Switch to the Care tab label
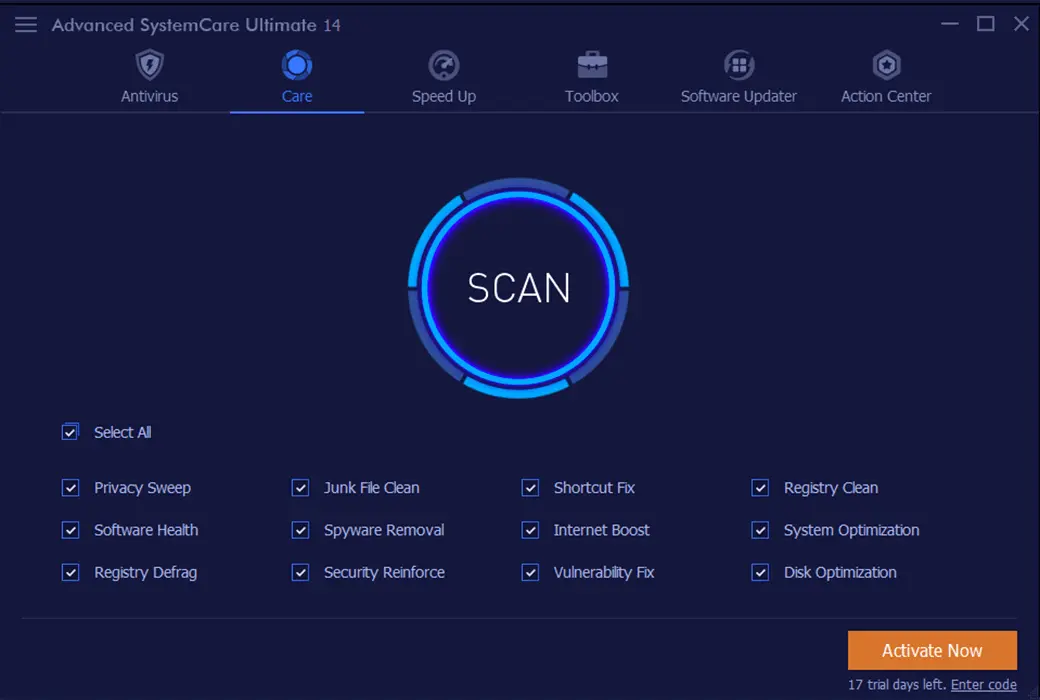The image size is (1040, 700). coord(296,96)
